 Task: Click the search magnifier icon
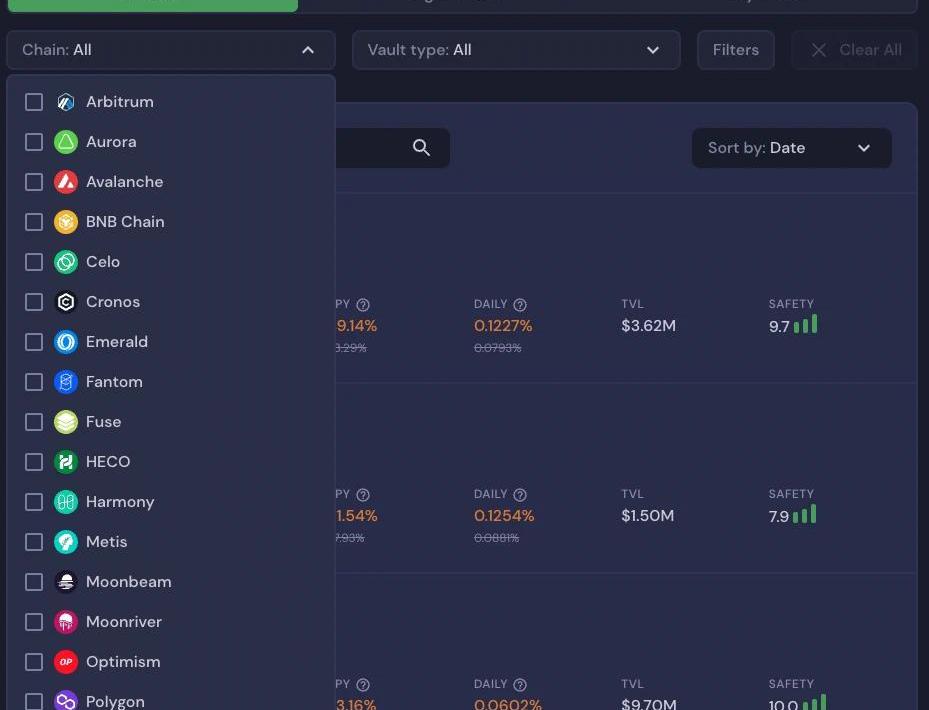tap(421, 148)
